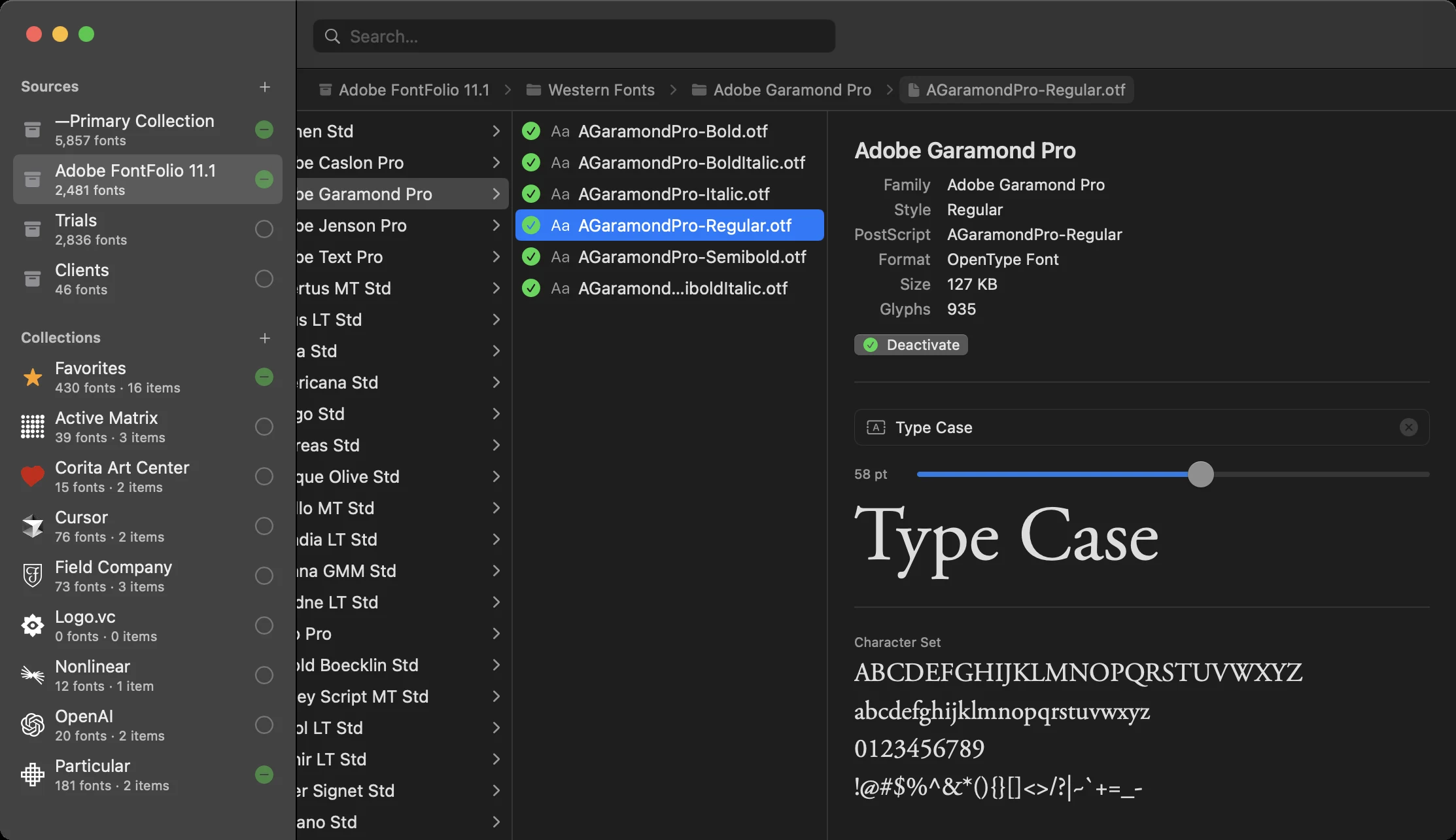Screen dimensions: 1456x840
Task: Toggle activation of Adobe FontFolio 11.1
Action: 264,179
